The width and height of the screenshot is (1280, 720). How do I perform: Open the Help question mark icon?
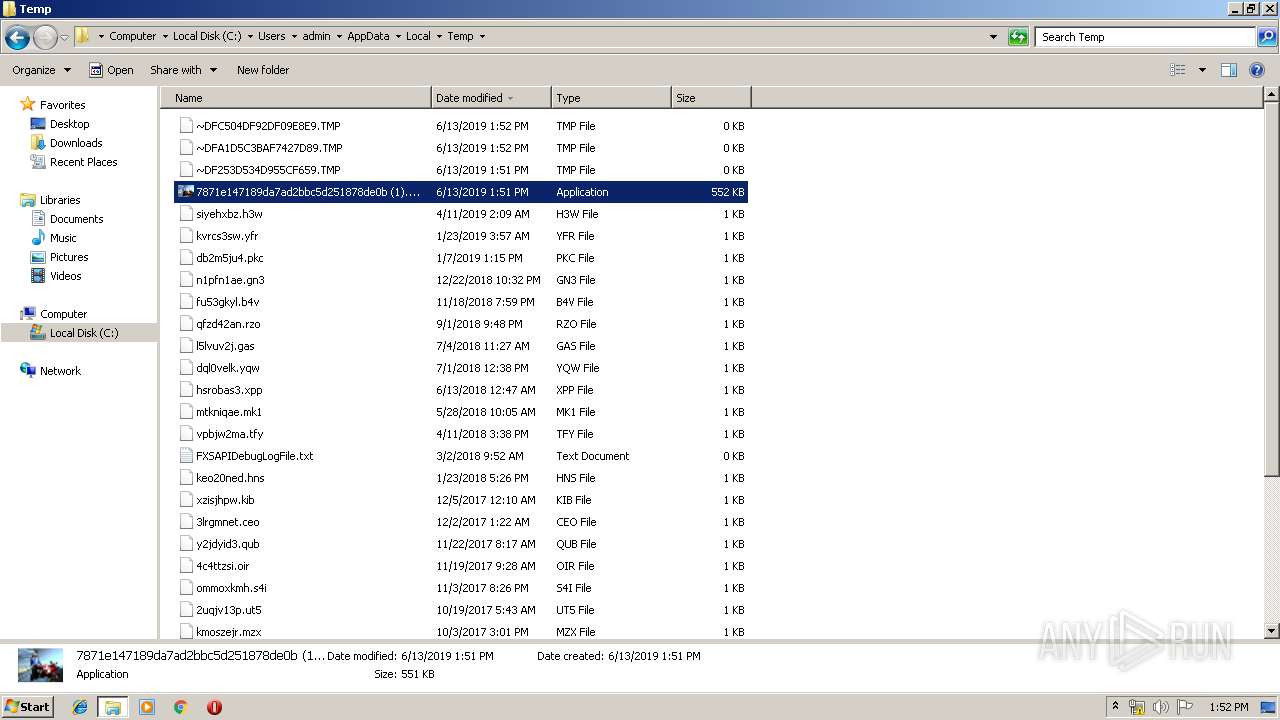1257,70
